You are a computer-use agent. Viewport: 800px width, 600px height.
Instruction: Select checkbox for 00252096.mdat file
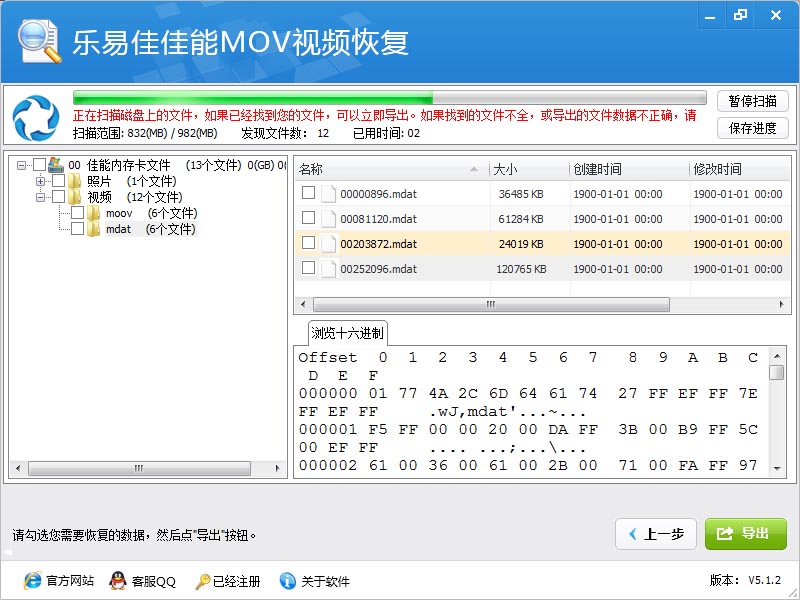click(309, 268)
